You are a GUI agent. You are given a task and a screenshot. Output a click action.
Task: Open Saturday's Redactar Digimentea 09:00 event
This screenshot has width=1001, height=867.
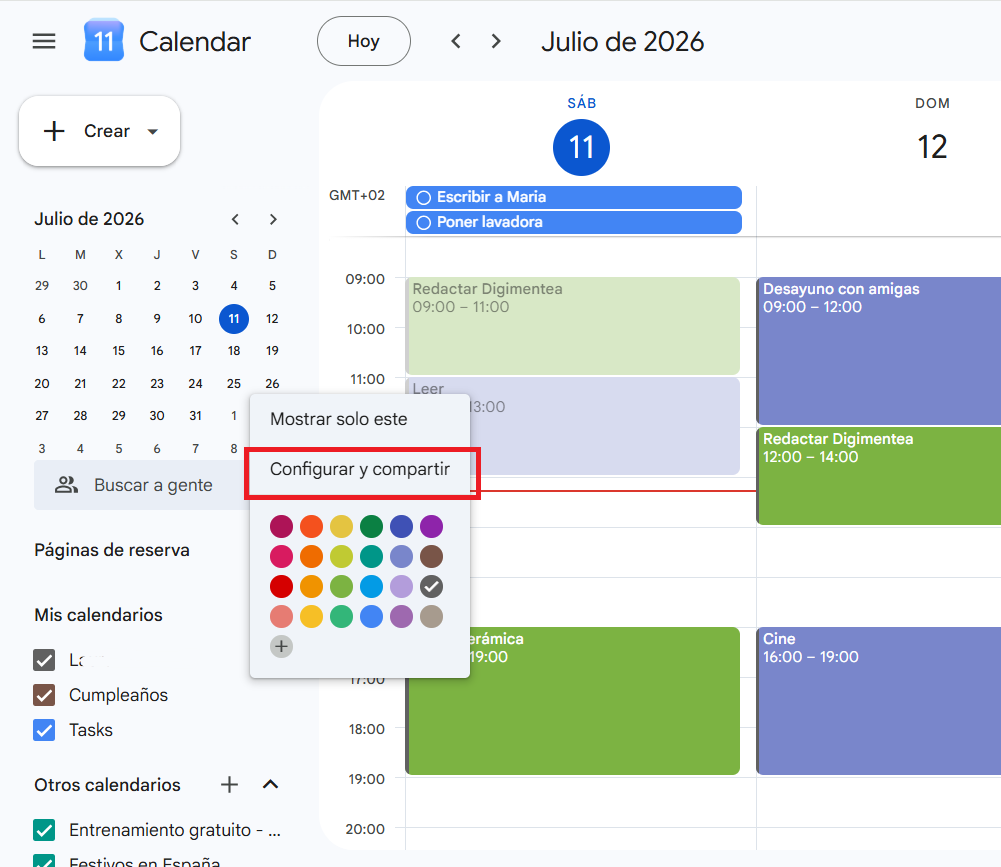click(573, 326)
